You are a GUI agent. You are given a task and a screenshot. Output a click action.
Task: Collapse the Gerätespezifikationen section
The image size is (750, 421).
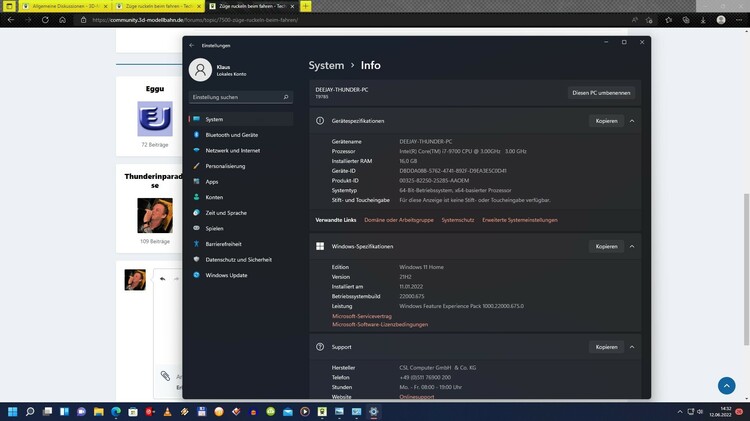pyautogui.click(x=632, y=121)
